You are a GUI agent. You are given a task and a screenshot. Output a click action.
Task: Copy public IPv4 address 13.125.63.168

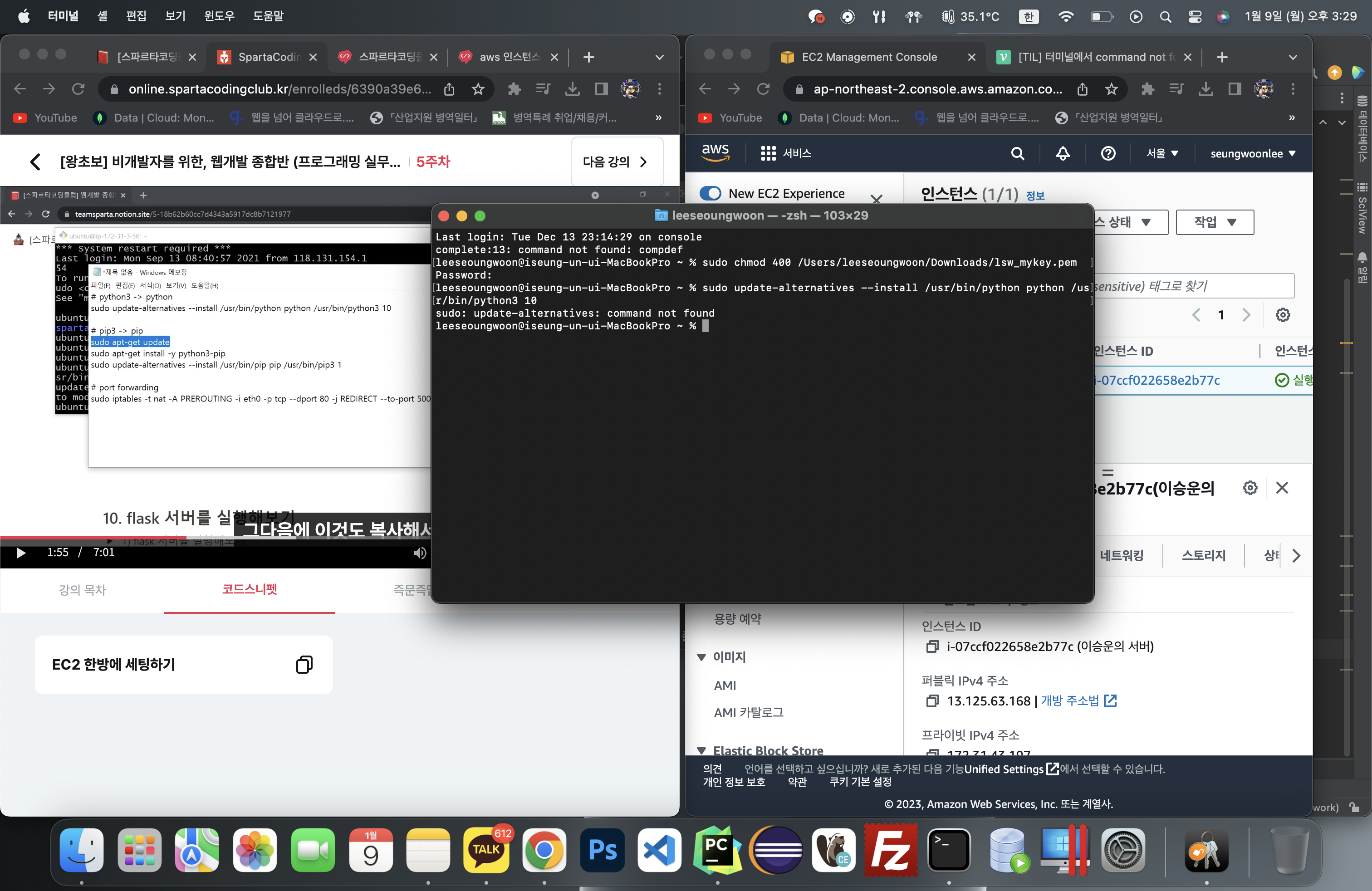tap(932, 701)
